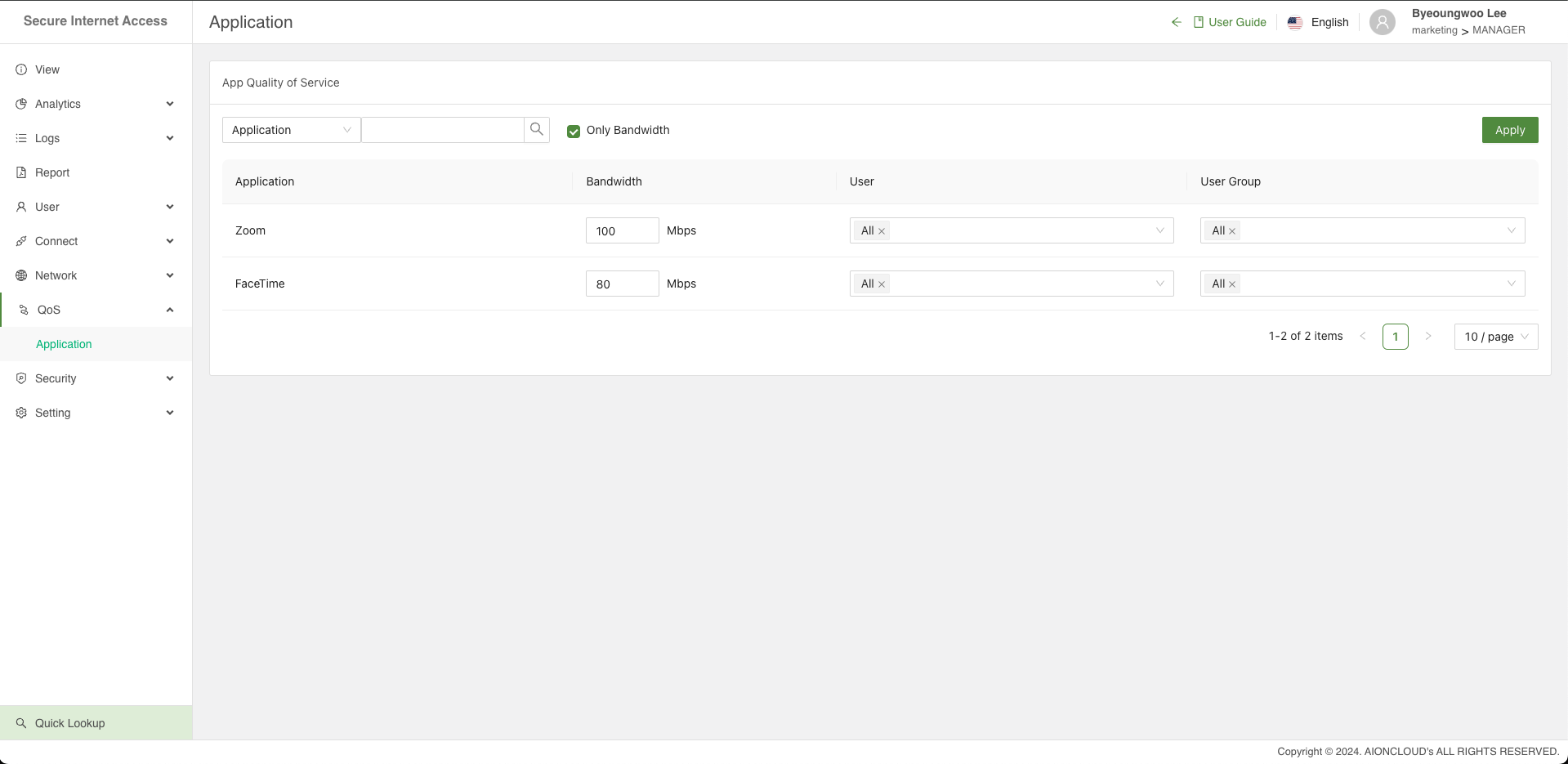Open the FaceTime row User Group dropdown
The image size is (1568, 764).
(x=1362, y=284)
